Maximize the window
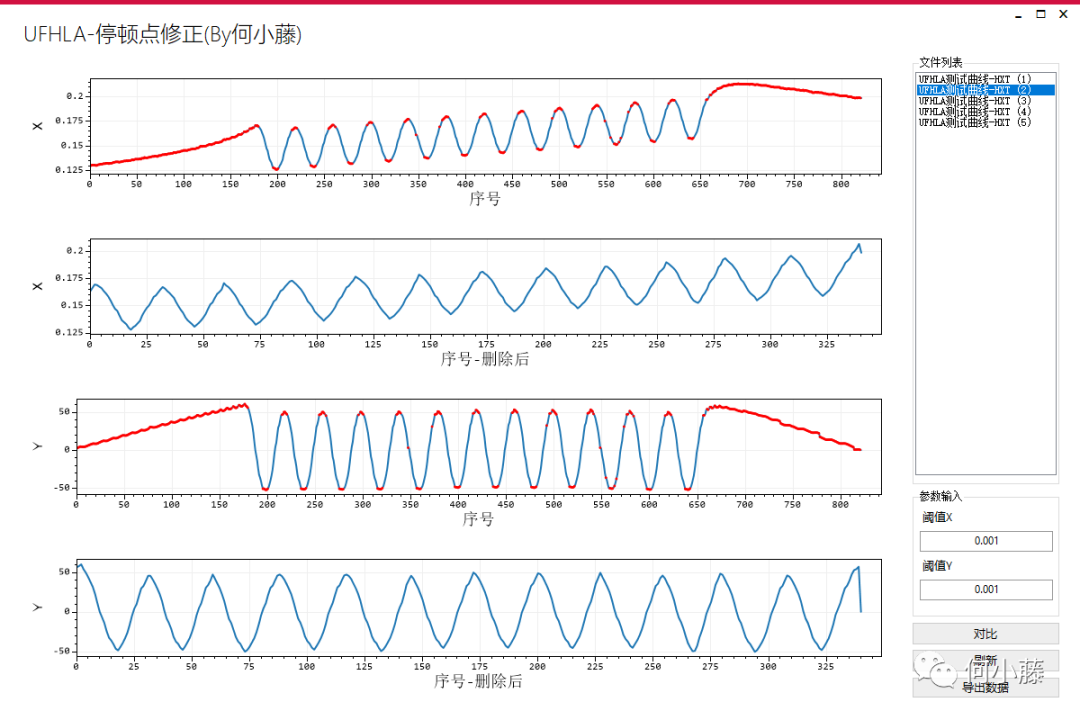1080x720 pixels. click(1041, 14)
